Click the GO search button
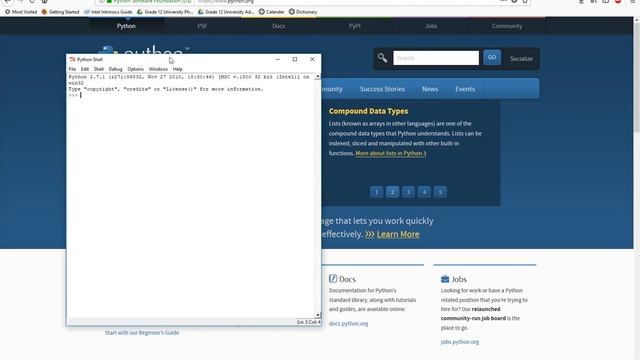The image size is (640, 360). coord(492,58)
